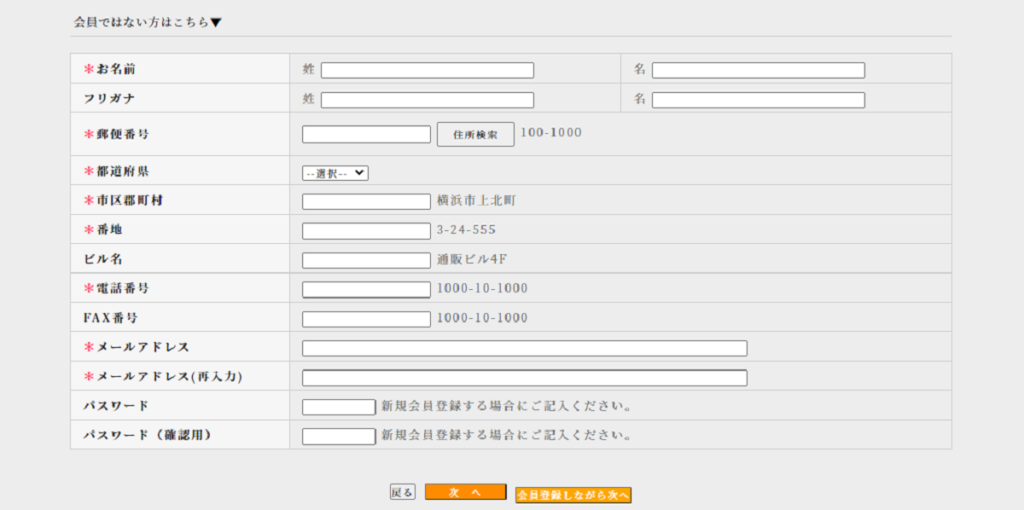Screen dimensions: 1024x510
Task: Select the 市区郡町村 city input field
Action: coord(366,201)
